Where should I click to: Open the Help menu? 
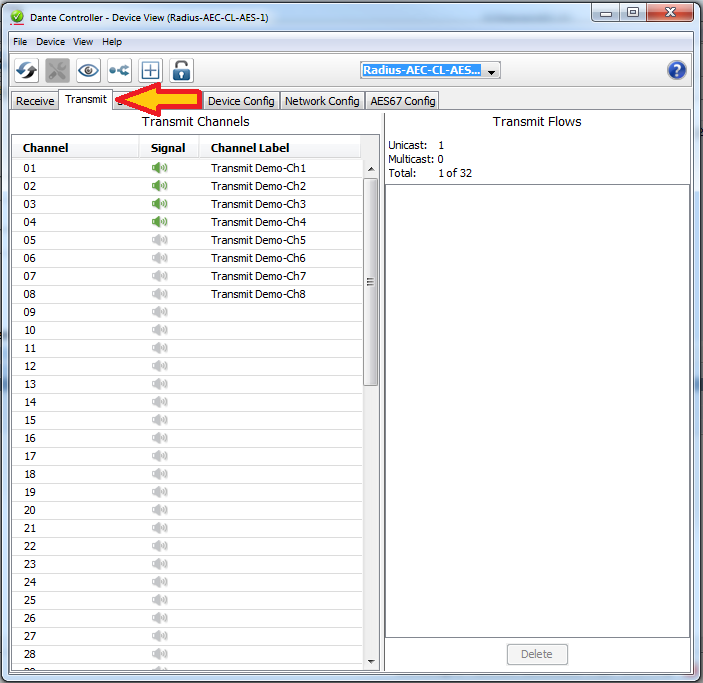[x=112, y=42]
